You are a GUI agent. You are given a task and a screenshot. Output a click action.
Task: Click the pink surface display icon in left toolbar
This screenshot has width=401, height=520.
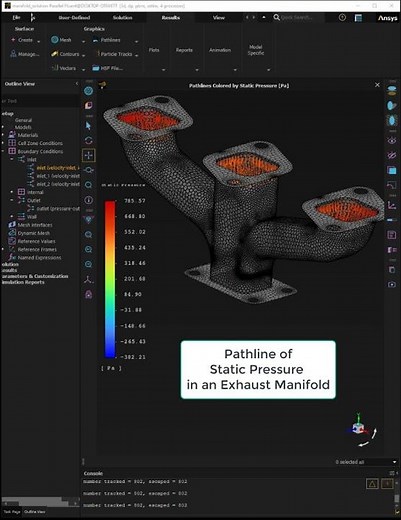(x=88, y=105)
